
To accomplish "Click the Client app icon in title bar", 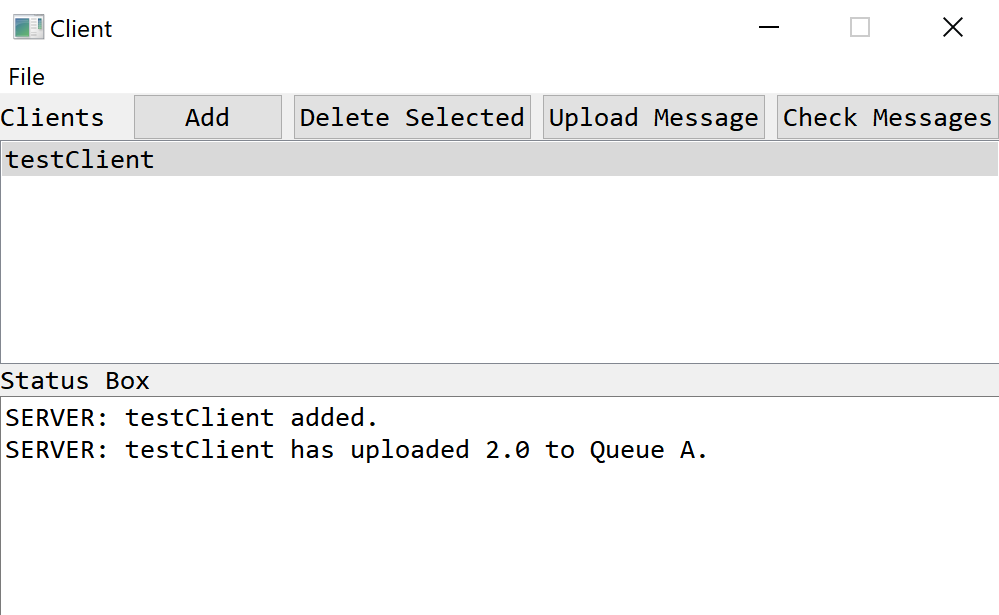I will [28, 28].
